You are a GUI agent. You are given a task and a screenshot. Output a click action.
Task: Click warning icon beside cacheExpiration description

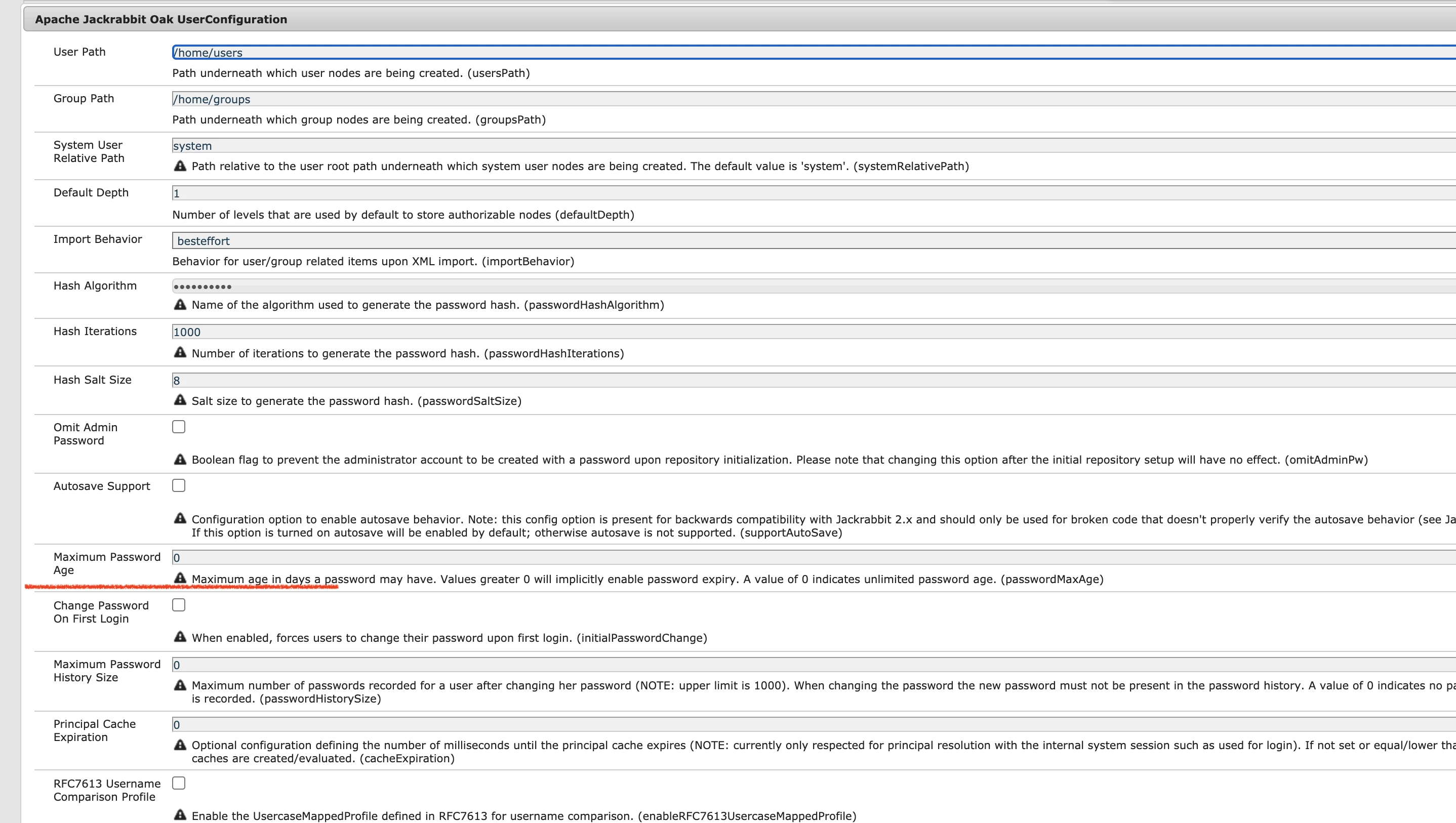[x=180, y=745]
